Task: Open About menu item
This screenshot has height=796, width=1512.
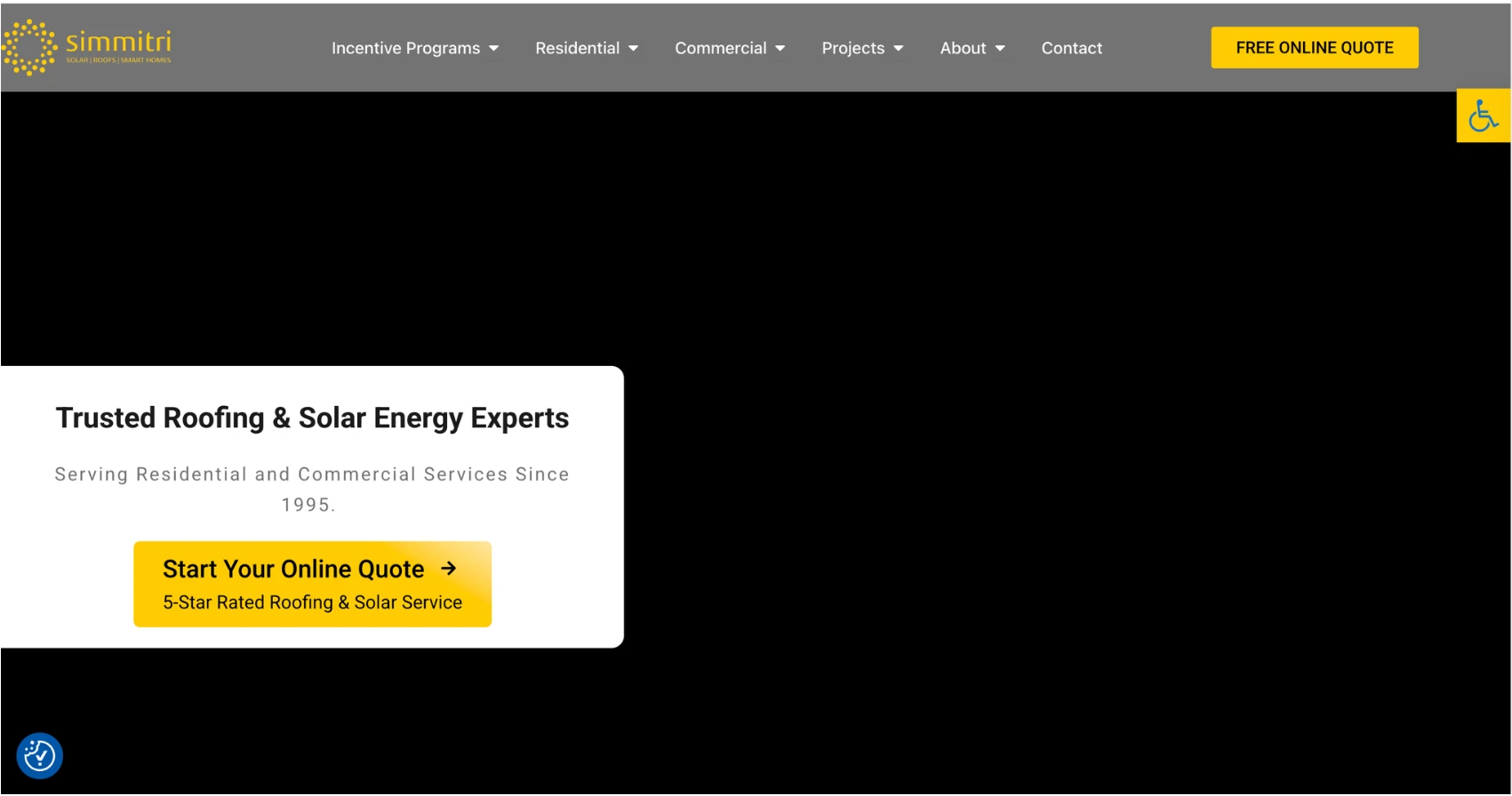Action: [963, 48]
